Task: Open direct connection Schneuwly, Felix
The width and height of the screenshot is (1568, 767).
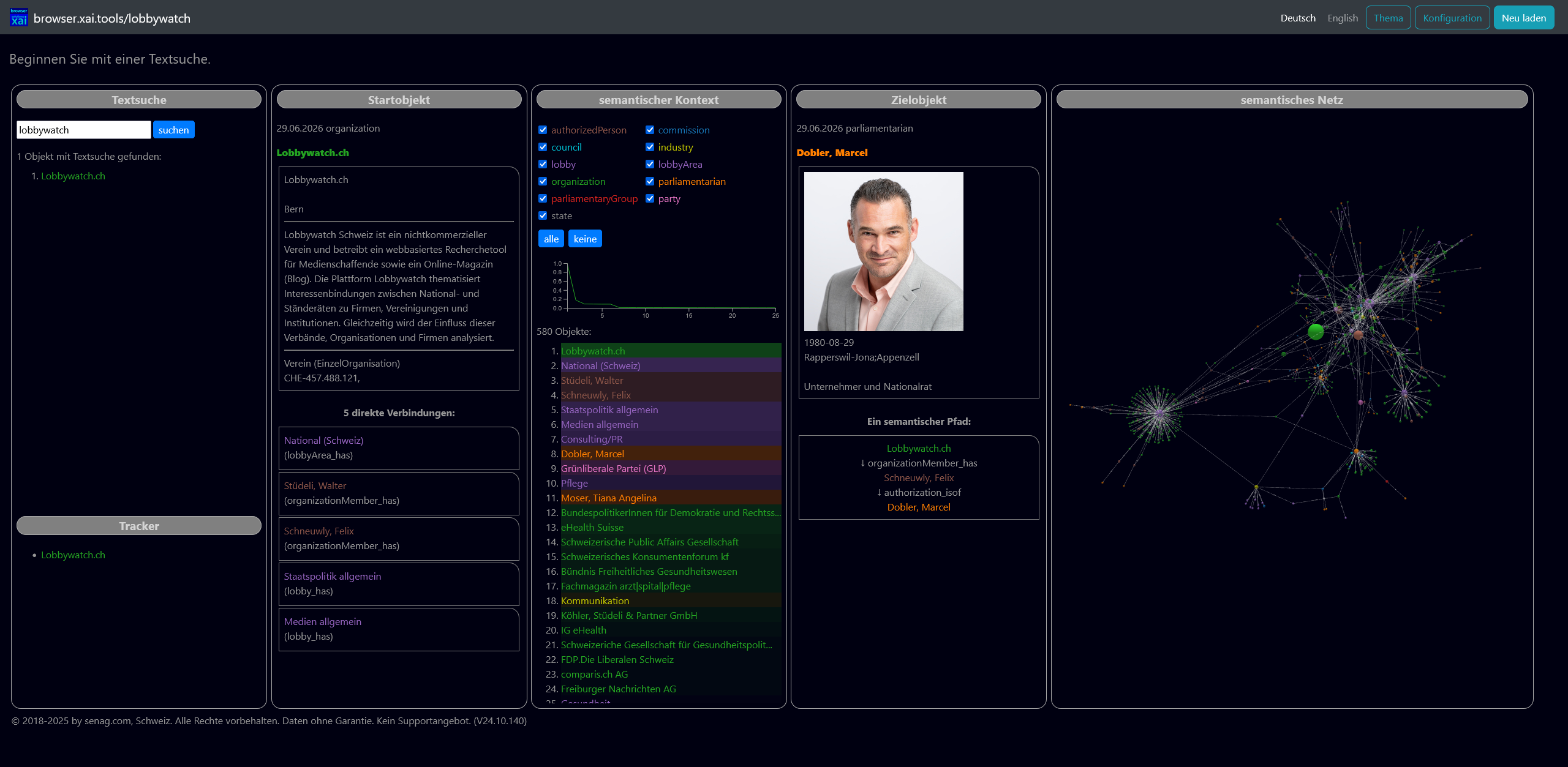Action: (x=318, y=531)
